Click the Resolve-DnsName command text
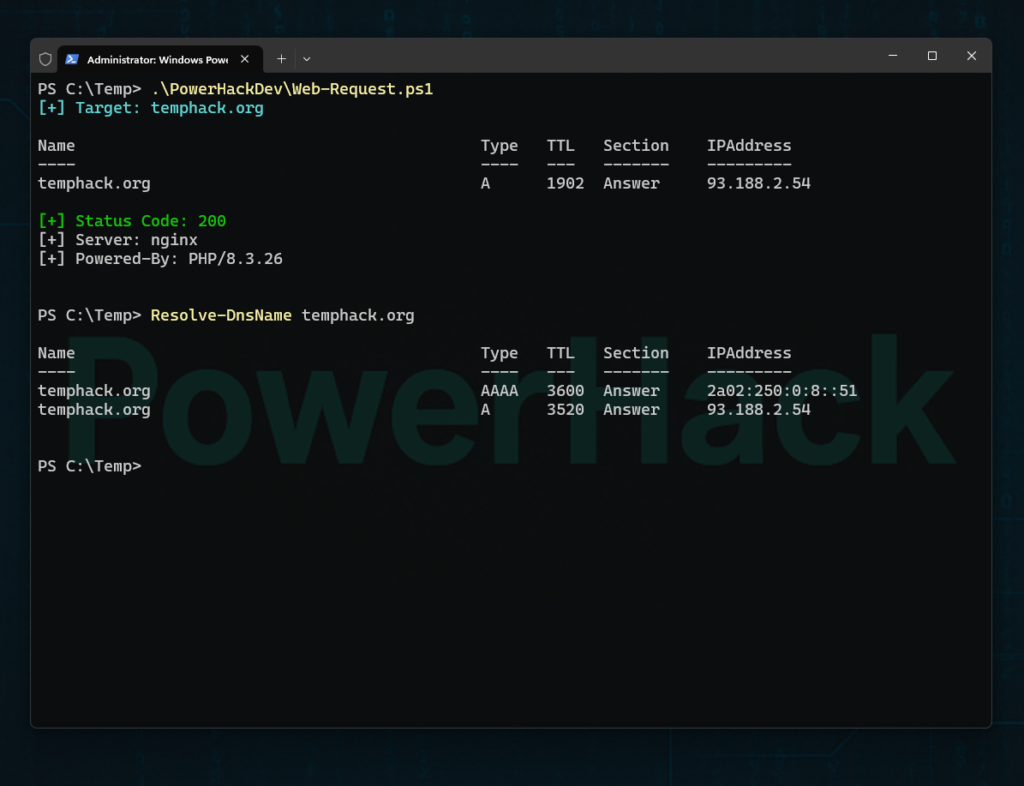 [221, 315]
